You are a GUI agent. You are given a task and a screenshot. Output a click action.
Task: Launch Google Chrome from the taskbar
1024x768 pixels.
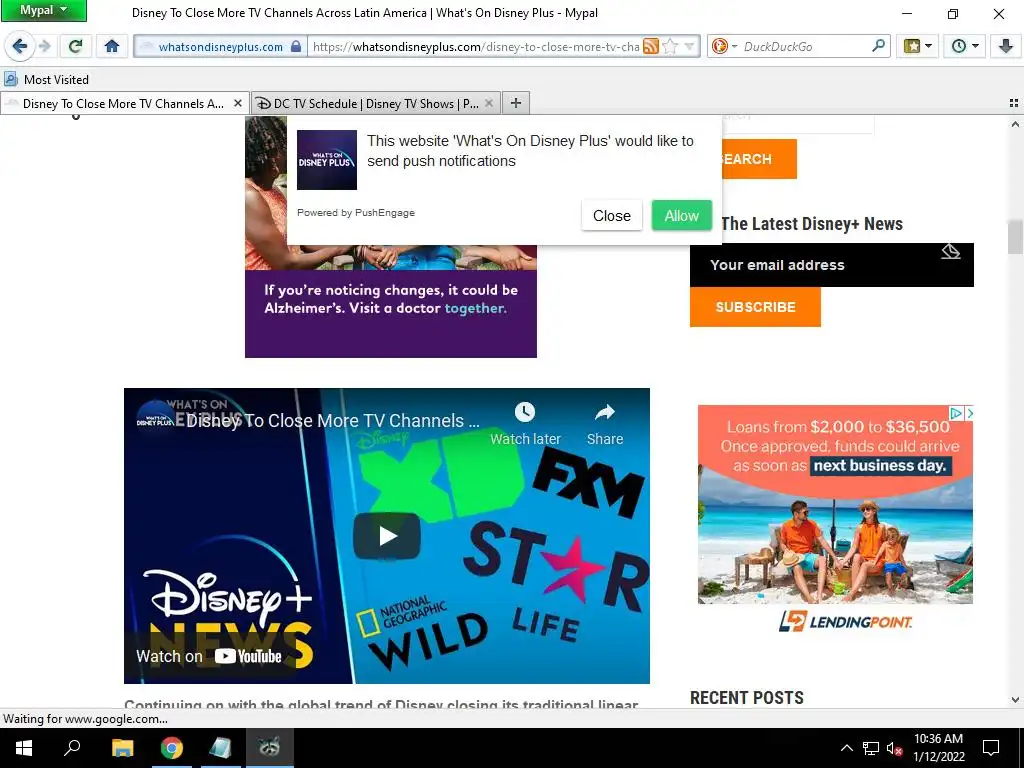(172, 748)
